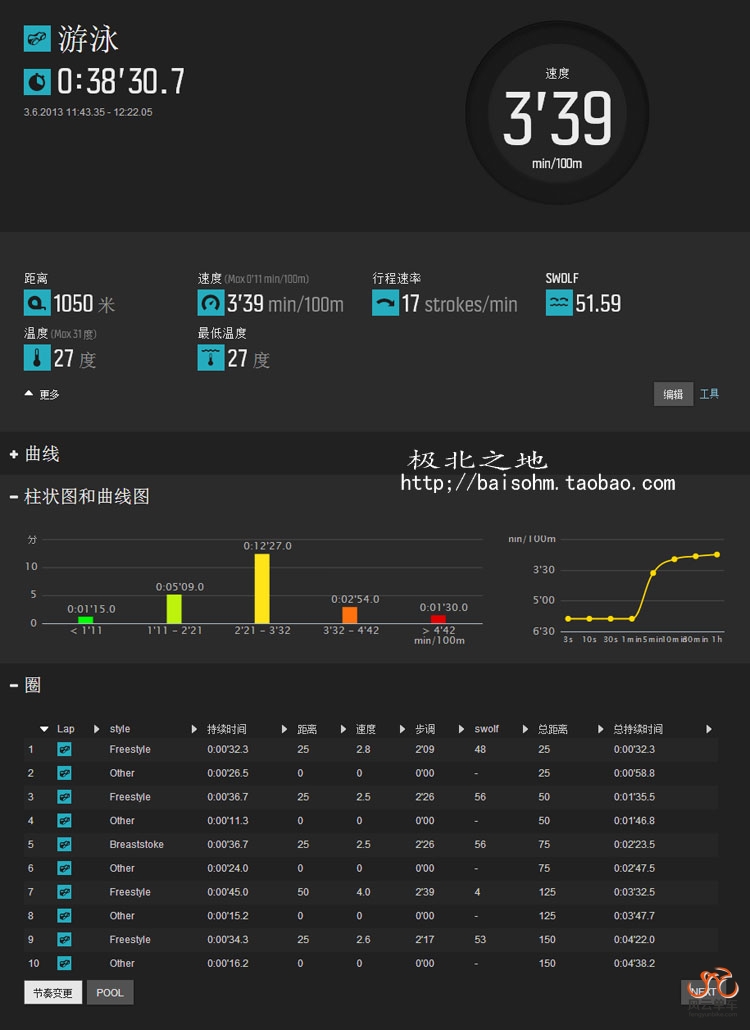Click the swimming activity icon beside the title
Screen dimensions: 750x1030
pos(37,39)
